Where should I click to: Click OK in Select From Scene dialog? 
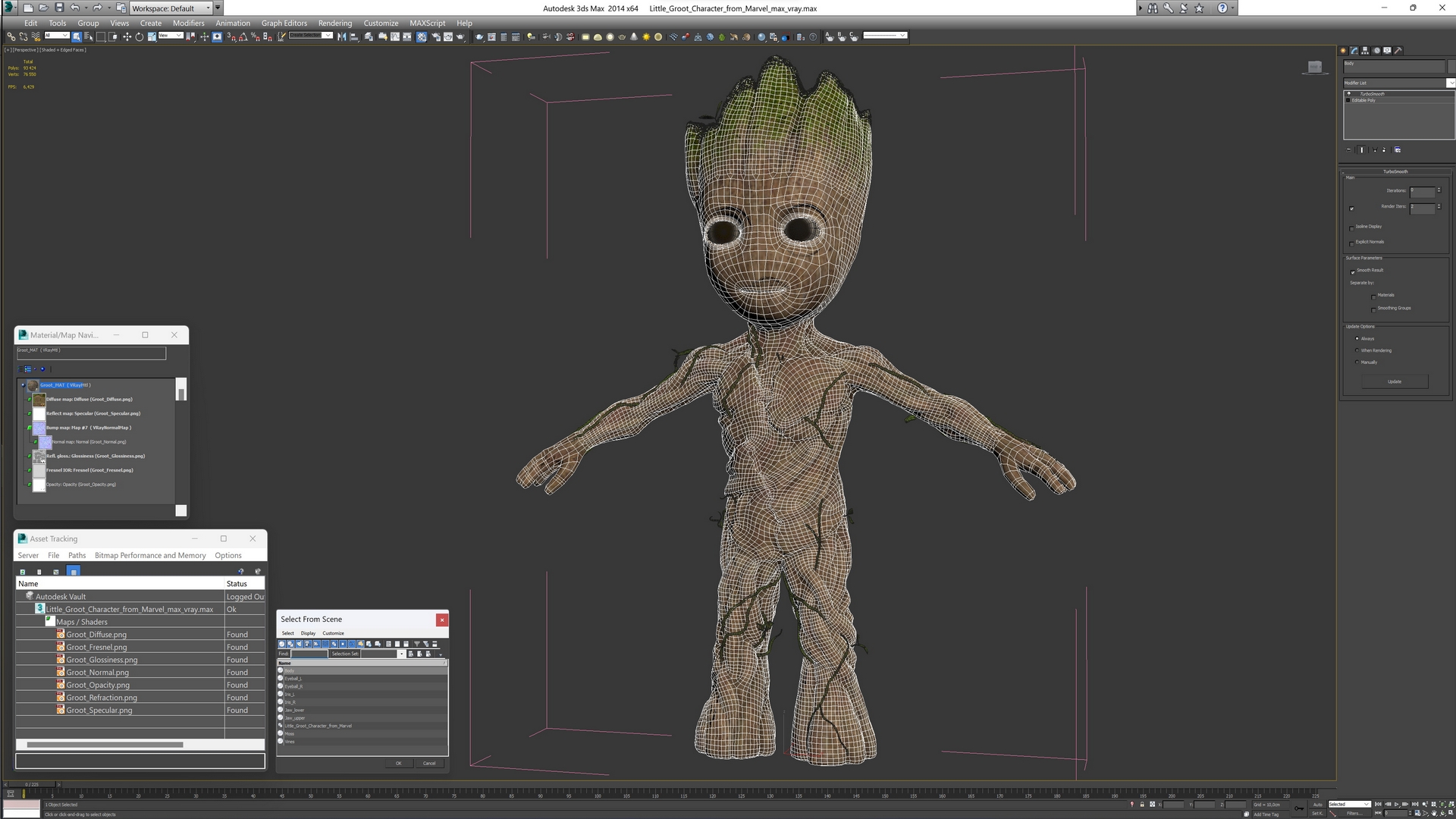point(398,763)
